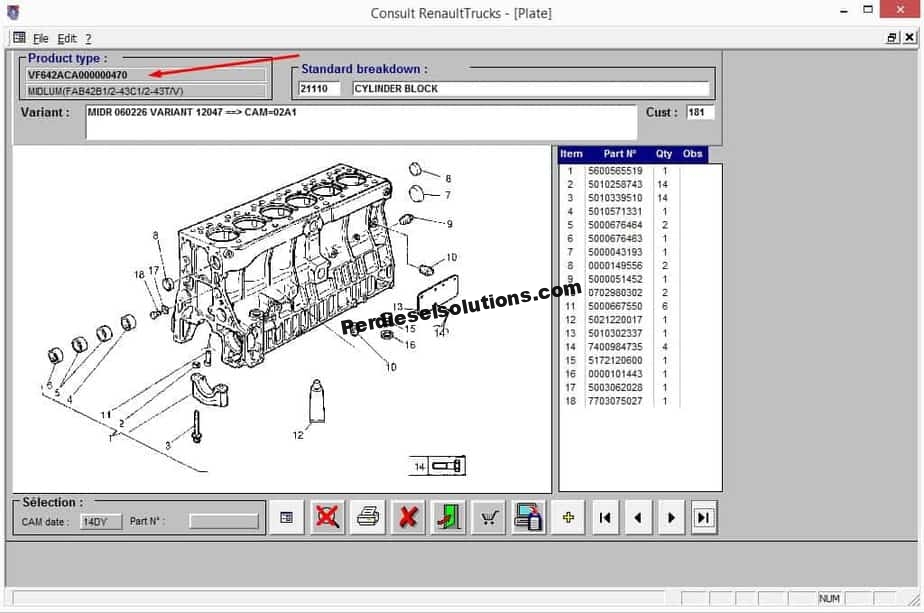Select part number 5010571331

point(615,212)
